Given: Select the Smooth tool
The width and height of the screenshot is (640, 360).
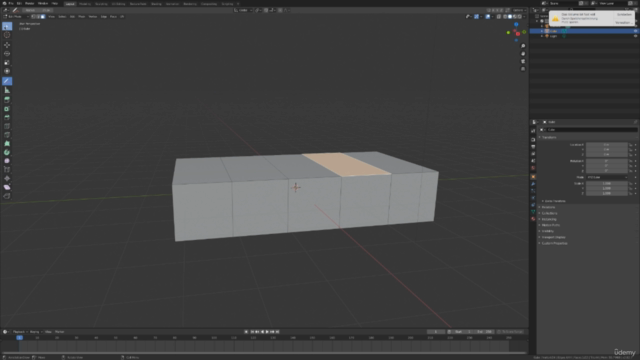Looking at the screenshot, I should (7, 161).
